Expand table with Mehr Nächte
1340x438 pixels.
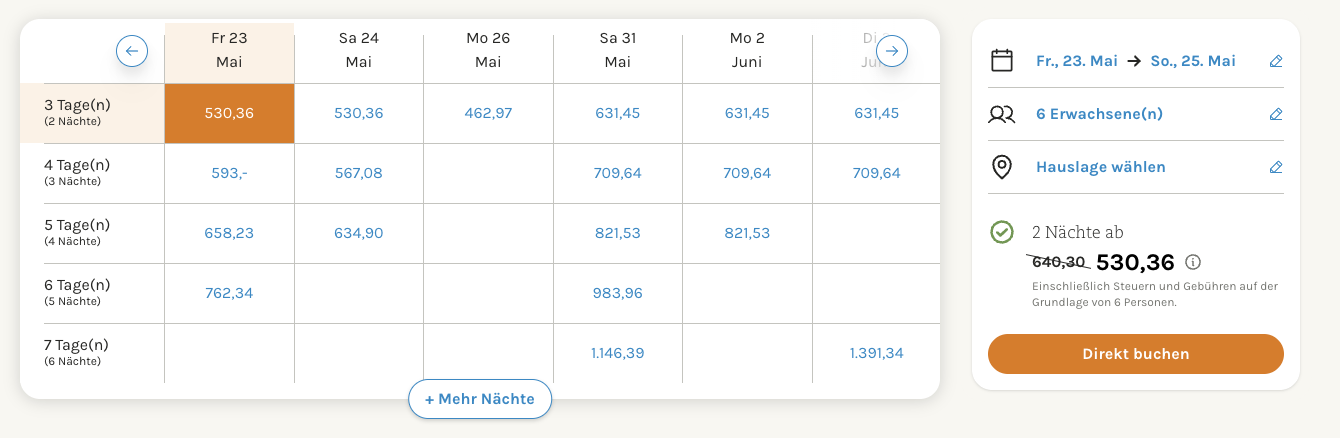click(480, 399)
